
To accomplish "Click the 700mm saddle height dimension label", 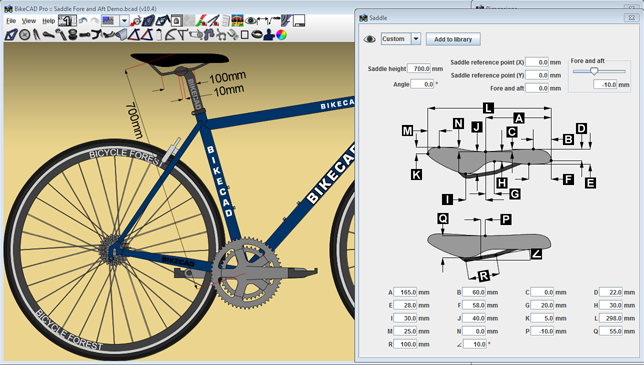I will click(134, 120).
